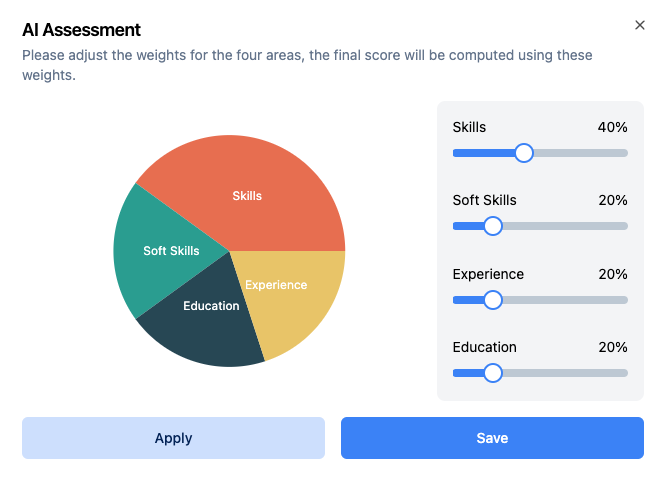Click the gray unfilled part of Skills slider track
Screen dimensions: 665x481
(x=580, y=153)
